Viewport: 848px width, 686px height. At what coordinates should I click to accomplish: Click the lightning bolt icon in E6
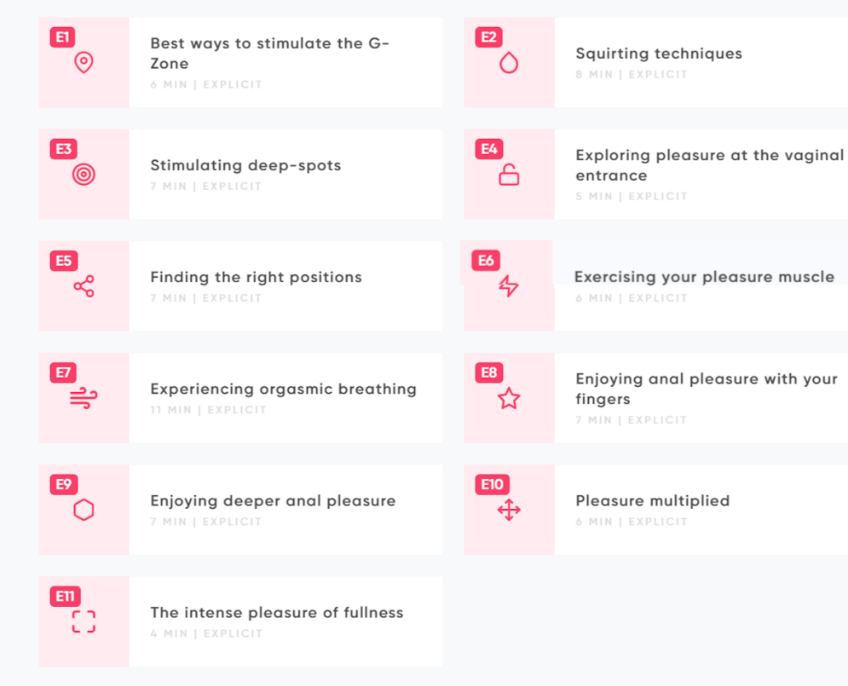pyautogui.click(x=508, y=286)
